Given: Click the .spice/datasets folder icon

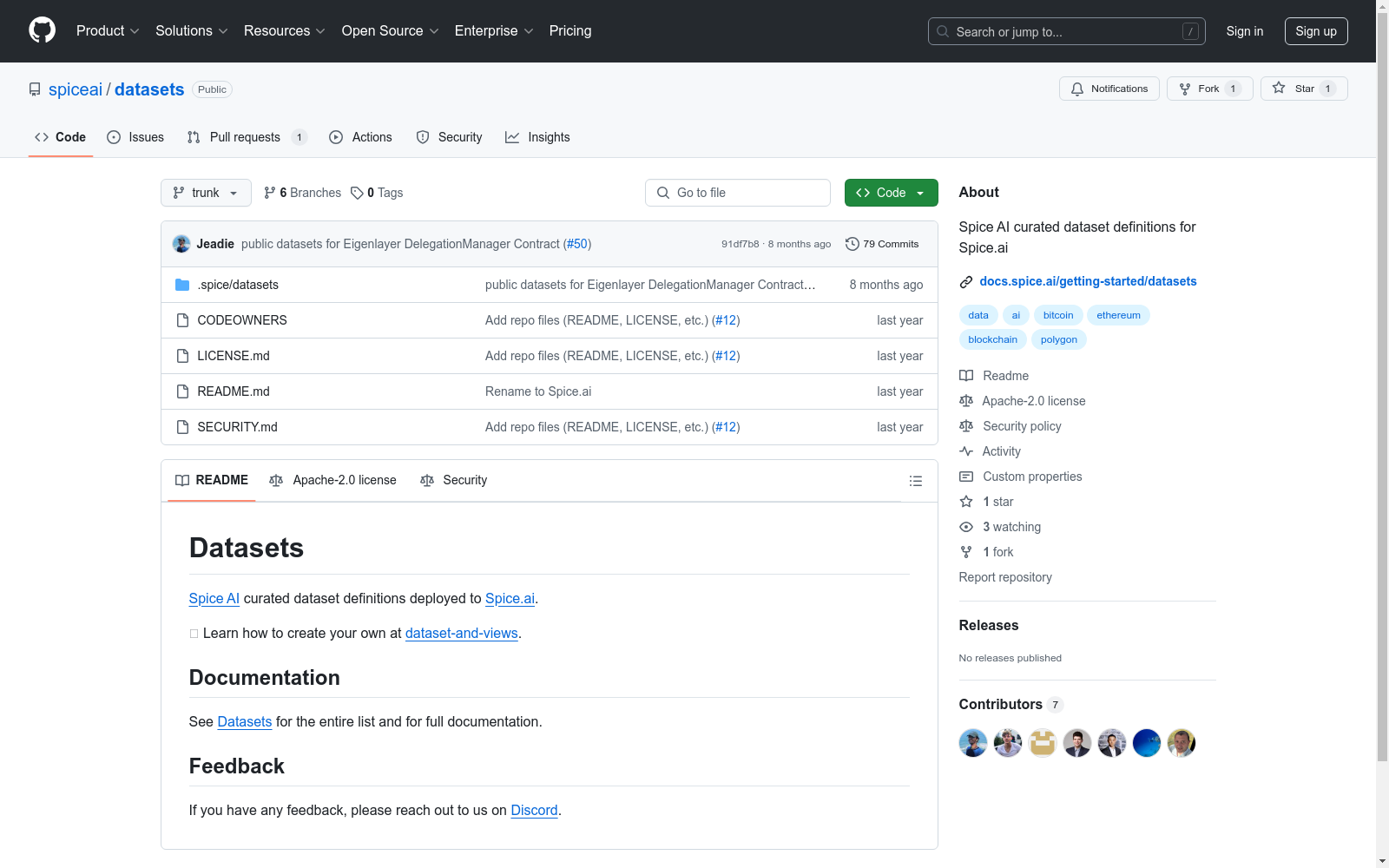Looking at the screenshot, I should (182, 285).
